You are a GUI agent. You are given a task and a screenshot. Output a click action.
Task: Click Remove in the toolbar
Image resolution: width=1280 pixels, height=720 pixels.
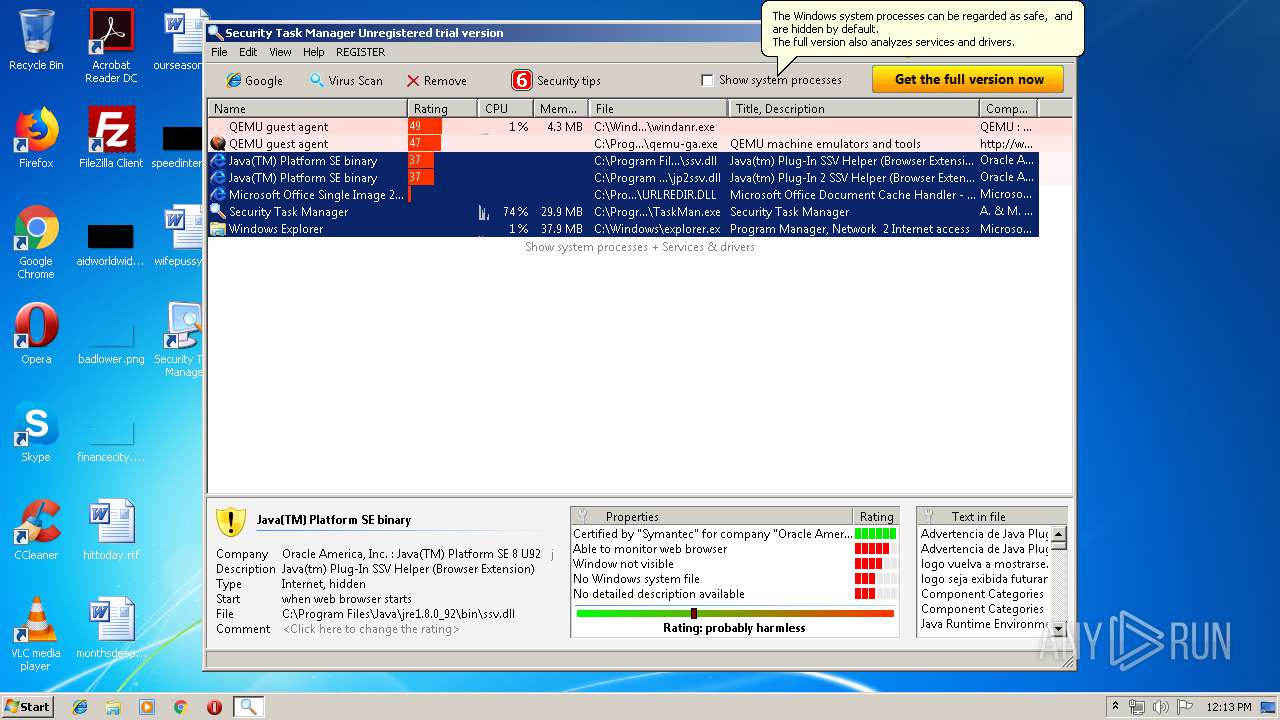pos(436,80)
